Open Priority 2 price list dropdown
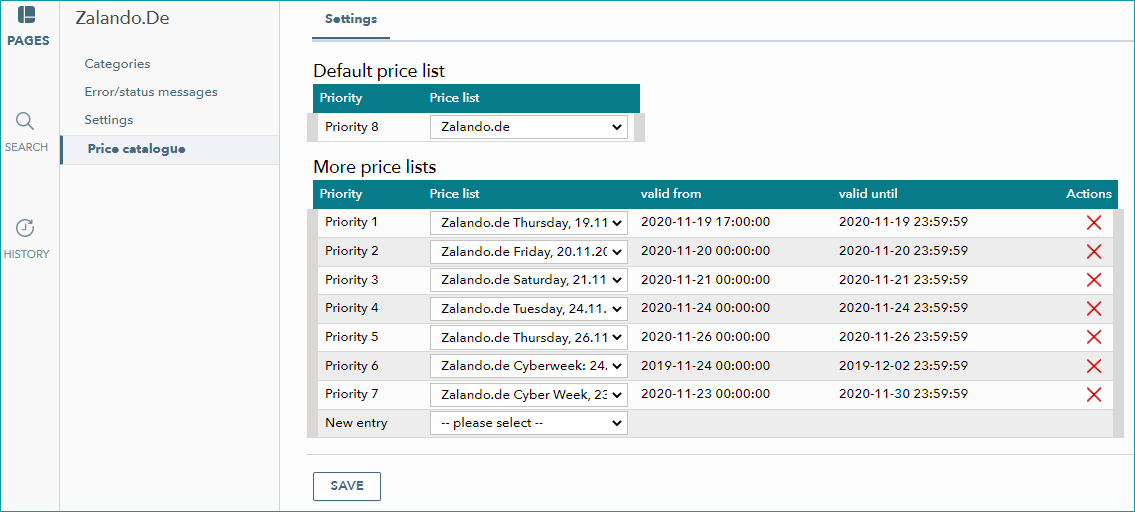Screen dimensions: 1135x512 (x=528, y=251)
